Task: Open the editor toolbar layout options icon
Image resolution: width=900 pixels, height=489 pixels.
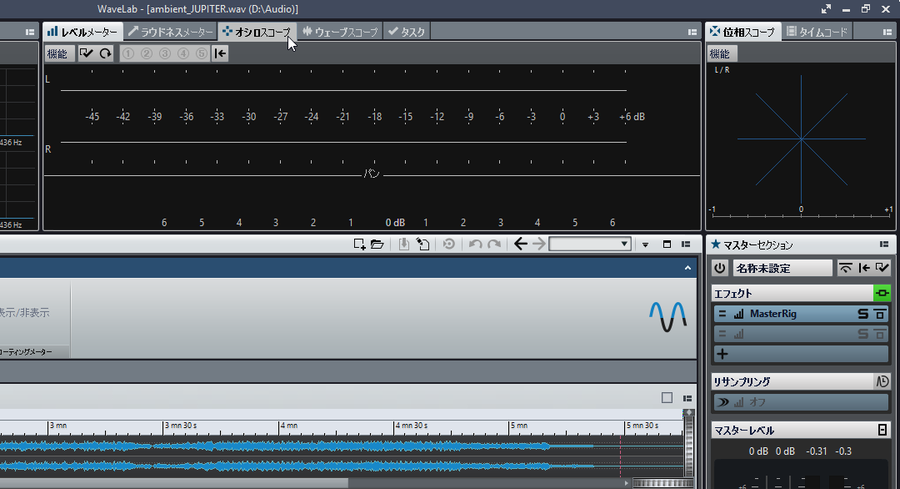Action: click(x=686, y=244)
